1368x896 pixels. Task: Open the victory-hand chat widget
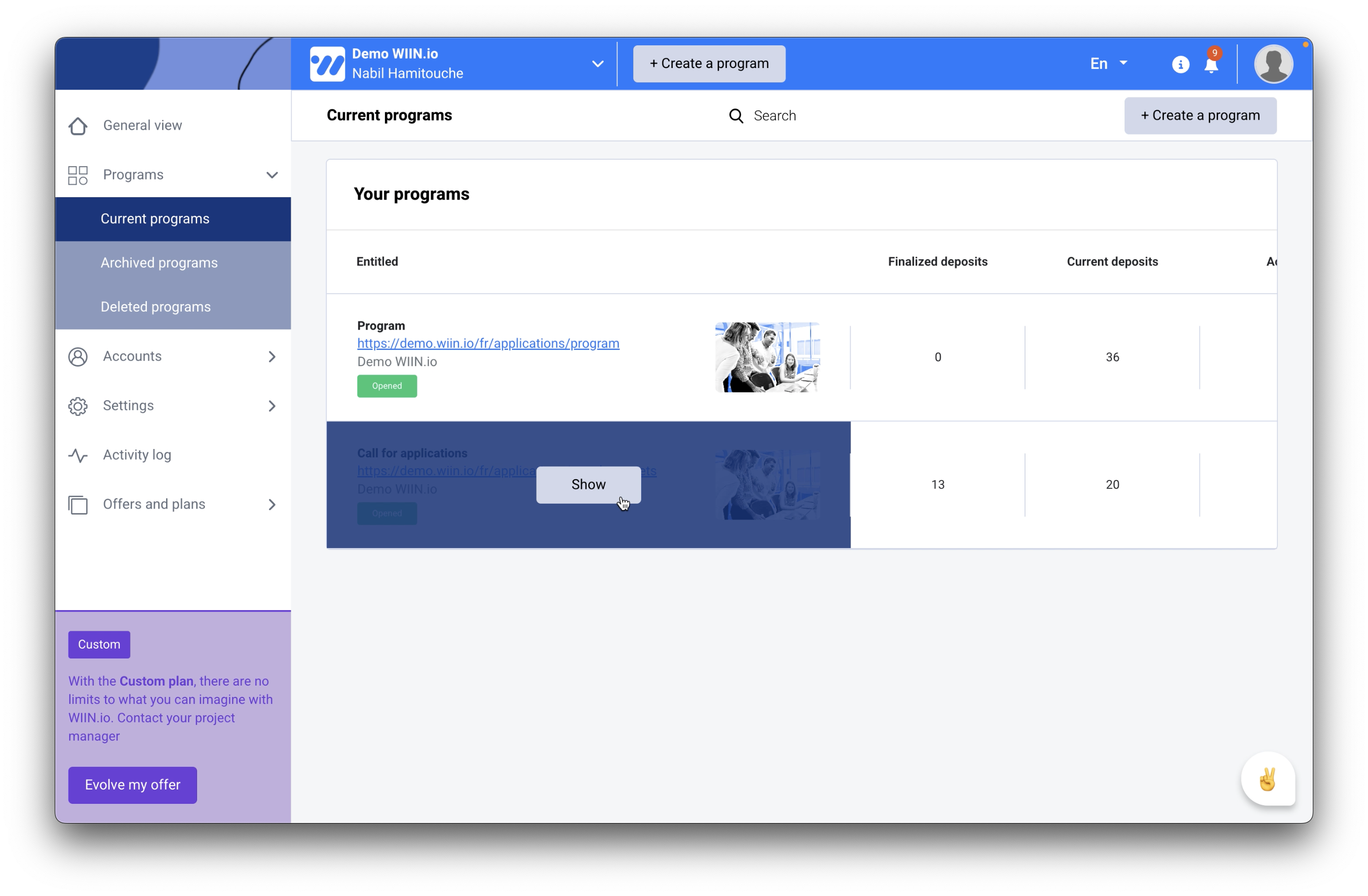tap(1267, 779)
